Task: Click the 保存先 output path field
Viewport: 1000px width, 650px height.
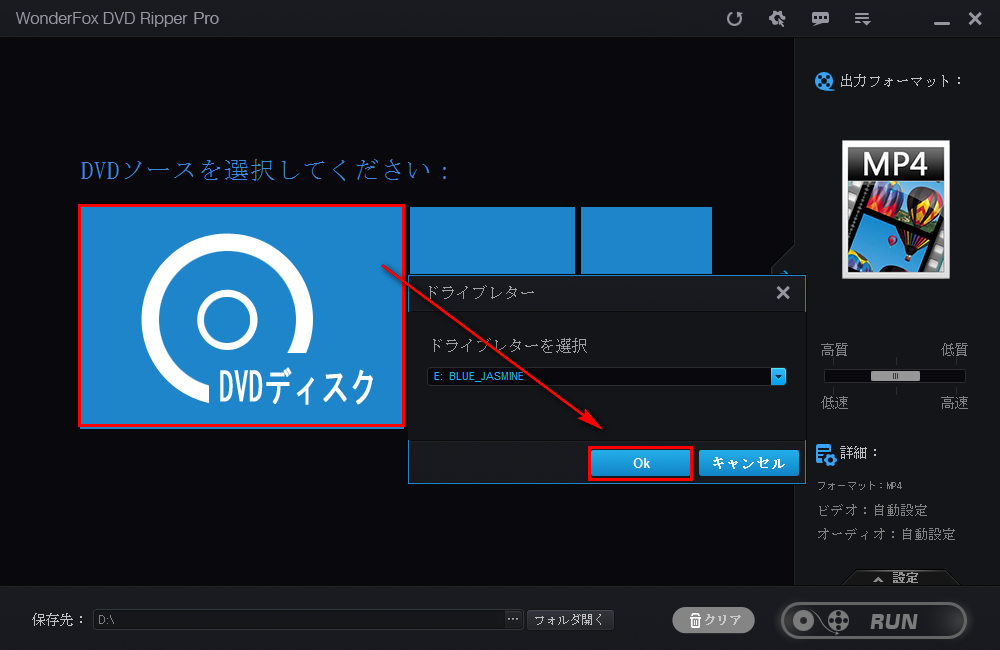Action: [x=300, y=619]
